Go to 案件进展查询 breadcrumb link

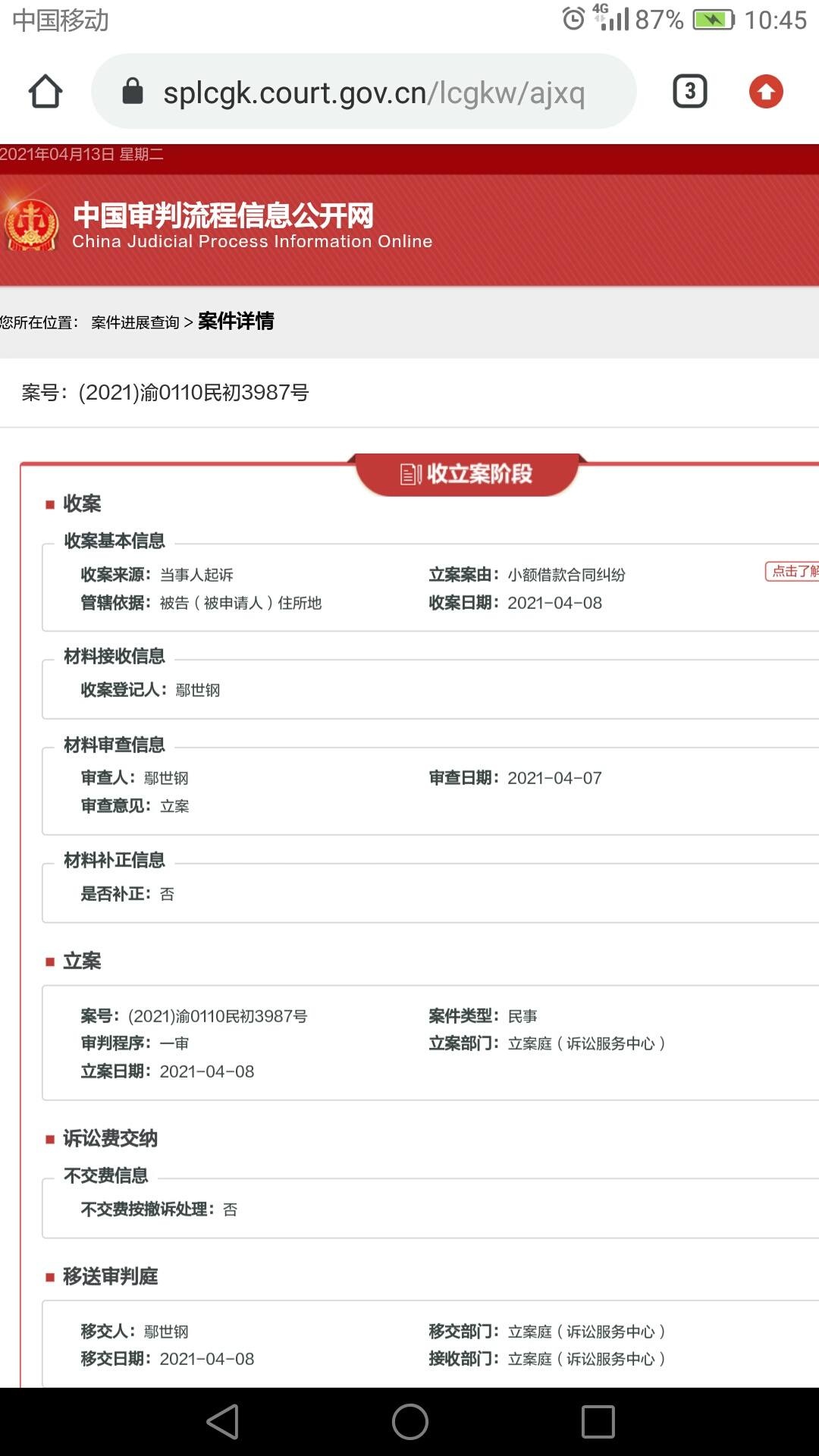[135, 322]
